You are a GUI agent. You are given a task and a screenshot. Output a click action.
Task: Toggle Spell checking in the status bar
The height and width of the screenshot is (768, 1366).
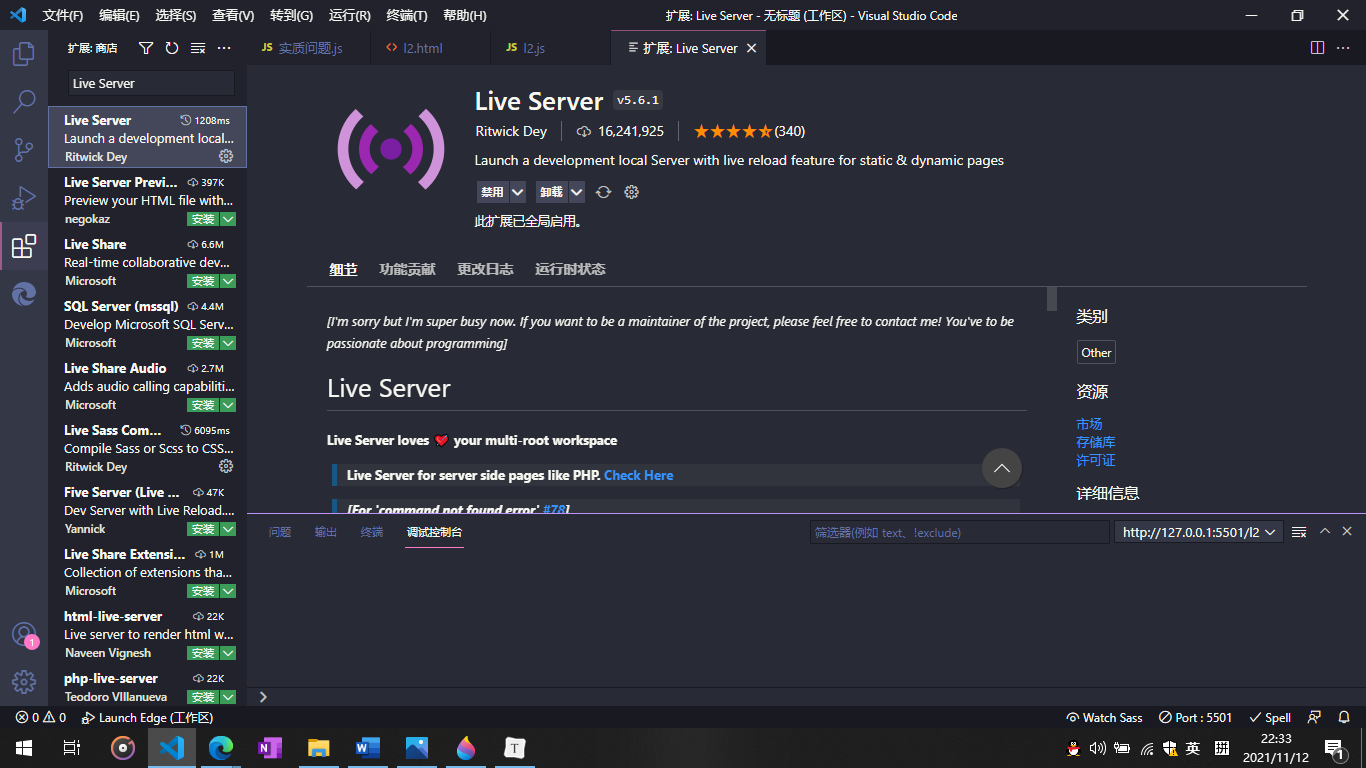tap(1269, 717)
